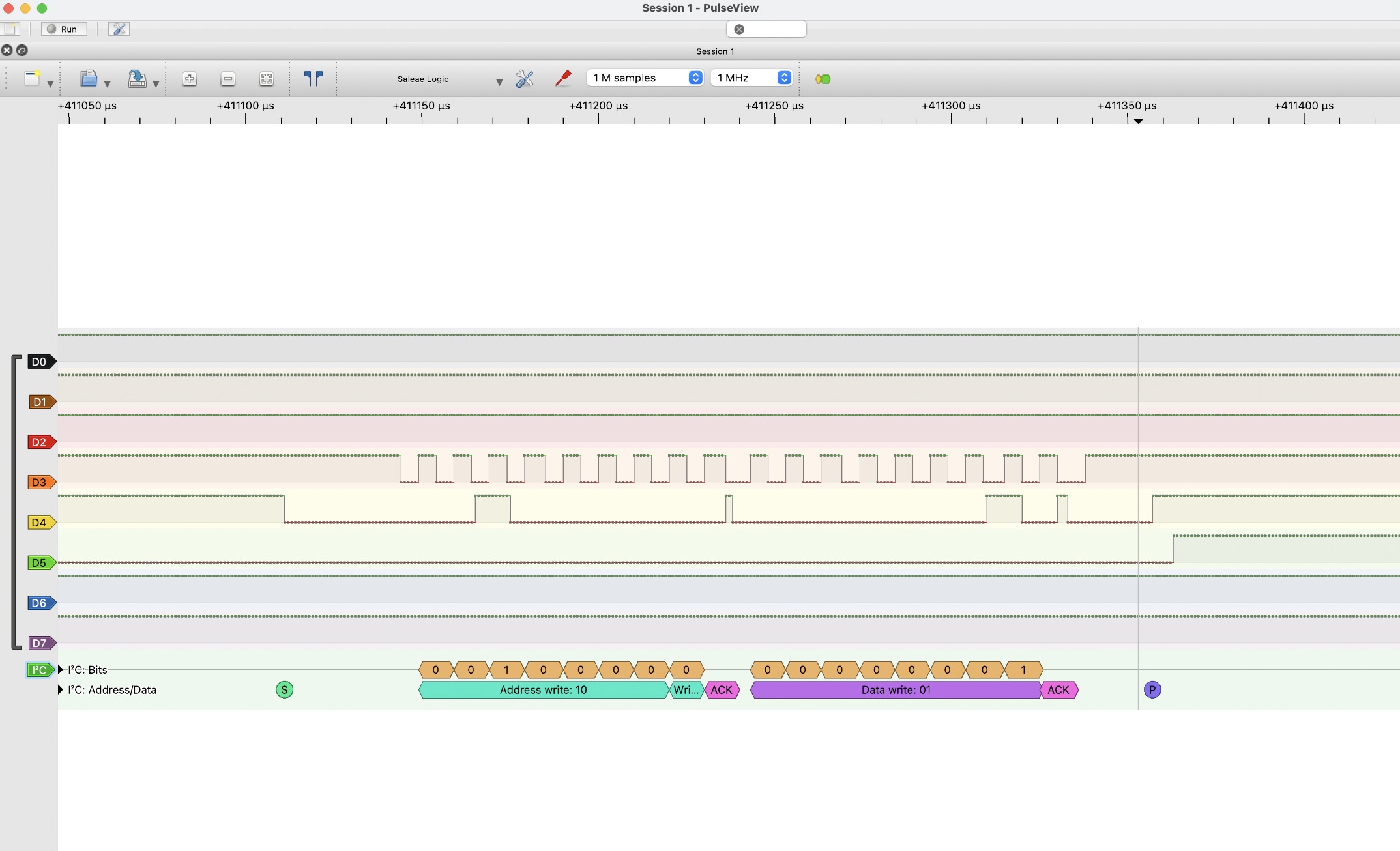Click the I²C: Address/Data row label

[x=112, y=690]
